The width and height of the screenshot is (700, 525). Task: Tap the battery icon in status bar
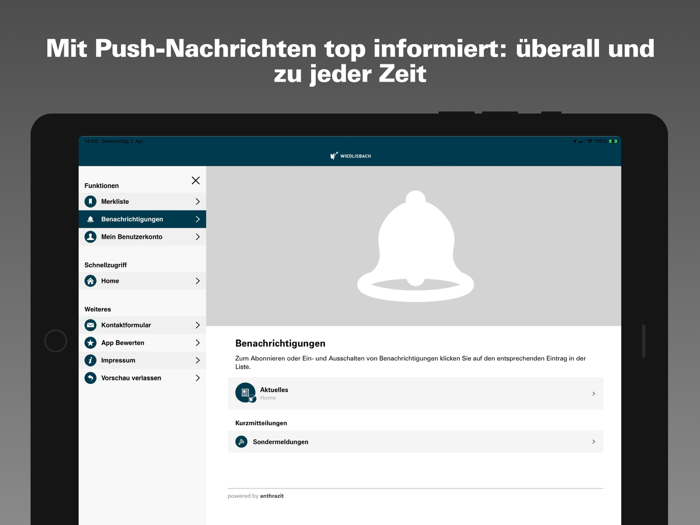point(613,141)
